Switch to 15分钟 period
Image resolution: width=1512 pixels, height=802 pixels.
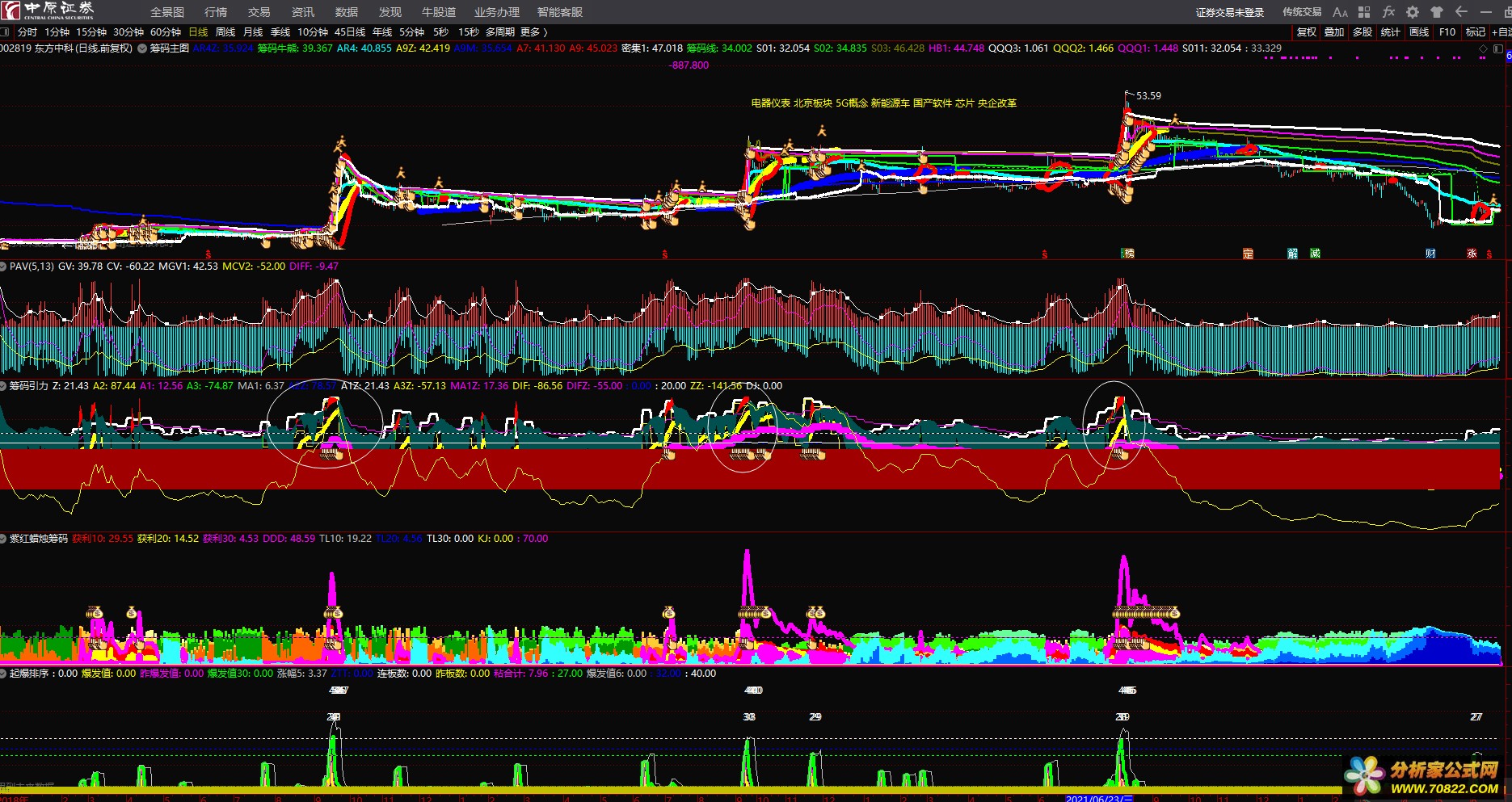91,32
